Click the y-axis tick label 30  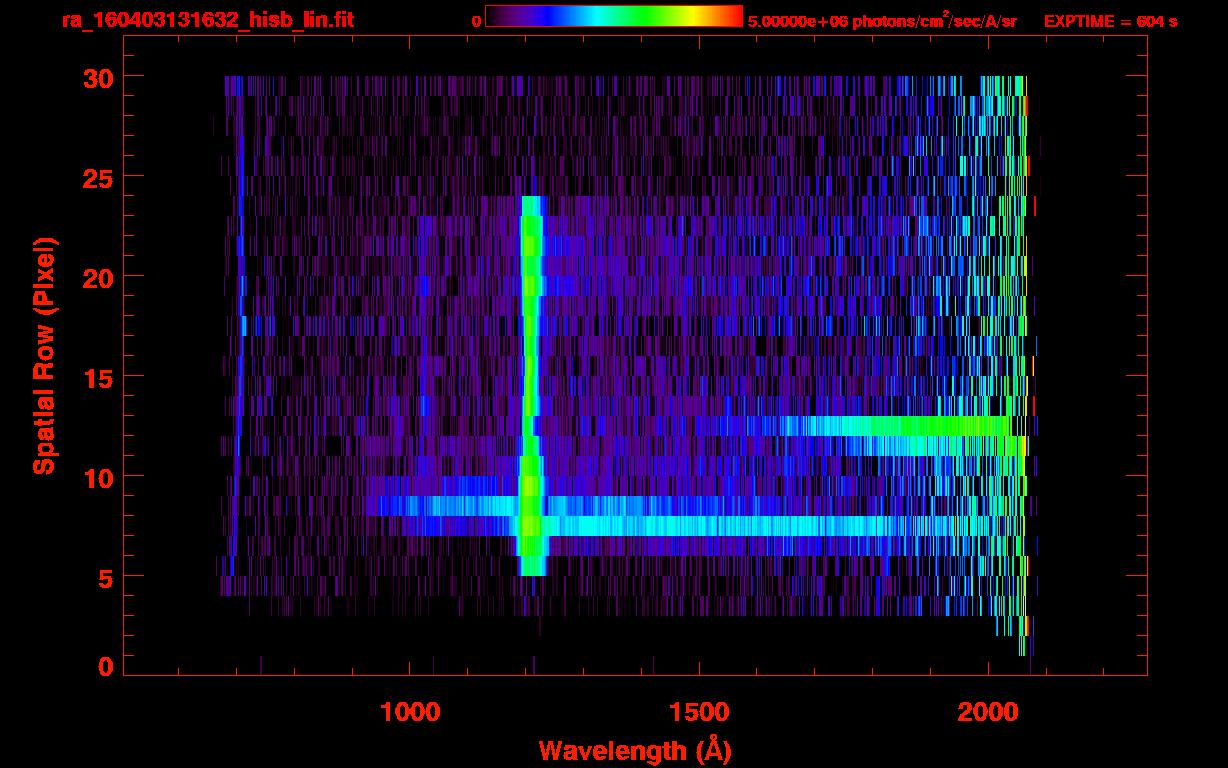[x=97, y=77]
